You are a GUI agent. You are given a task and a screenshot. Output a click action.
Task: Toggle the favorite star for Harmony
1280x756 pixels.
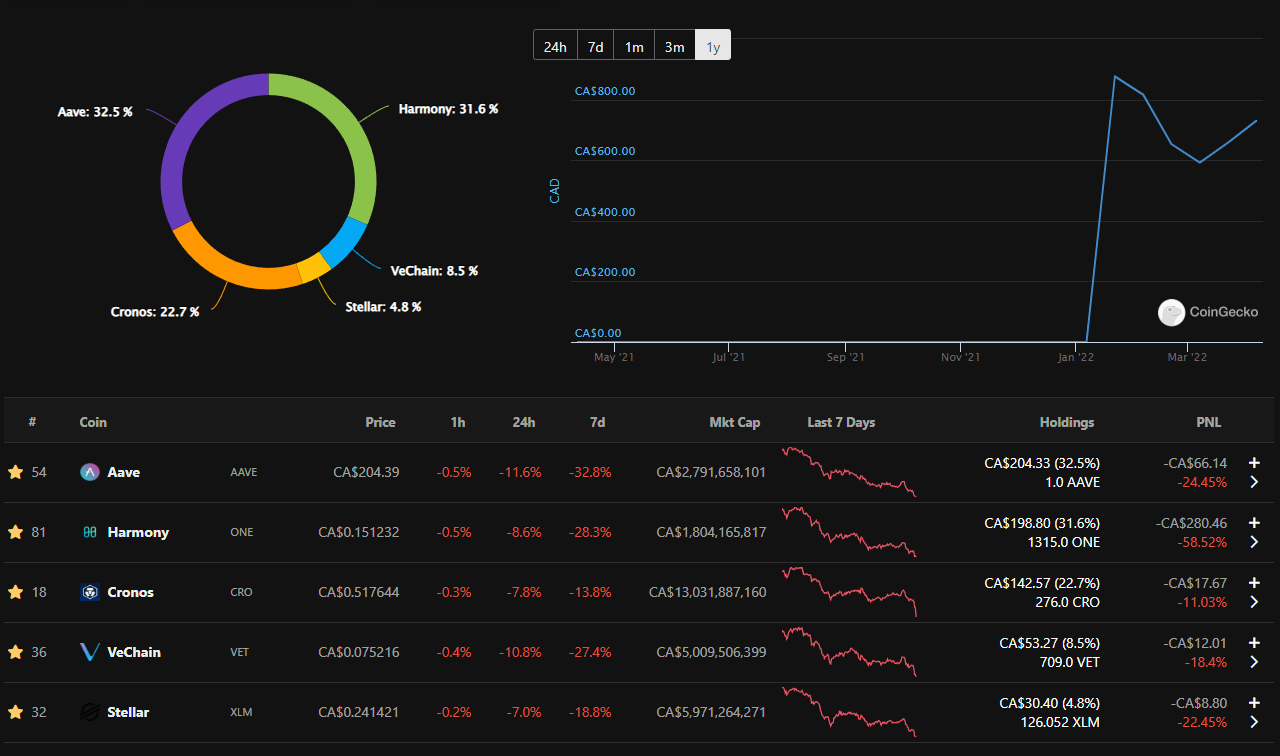click(x=15, y=532)
